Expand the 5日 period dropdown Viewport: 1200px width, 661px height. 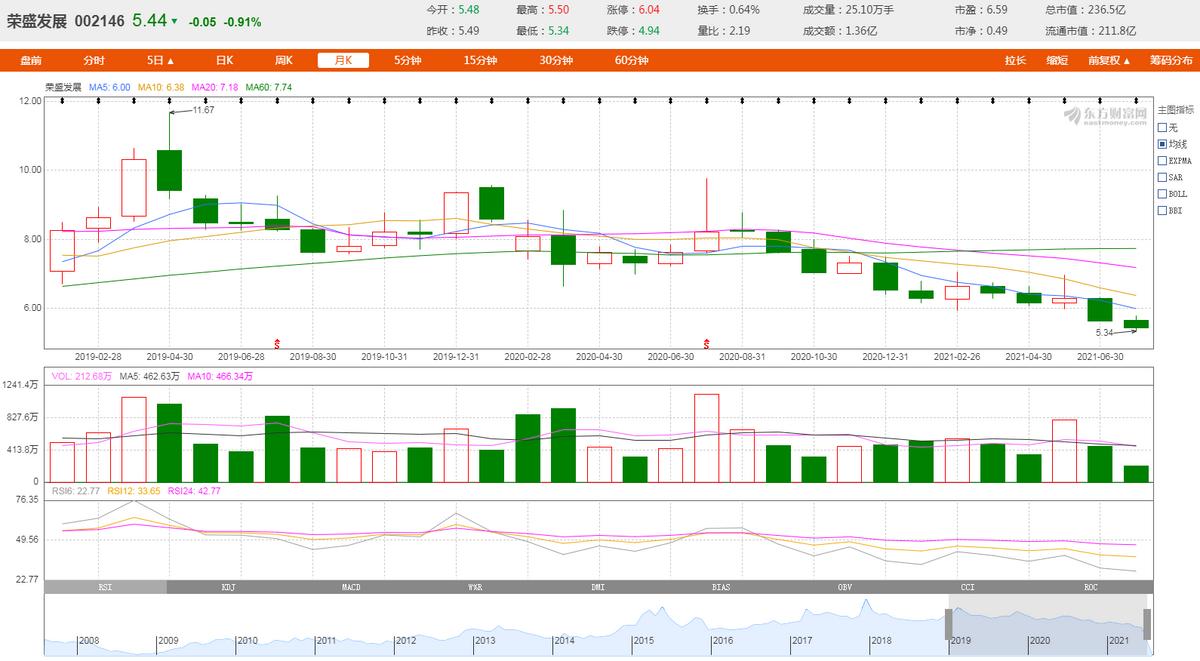(x=160, y=60)
